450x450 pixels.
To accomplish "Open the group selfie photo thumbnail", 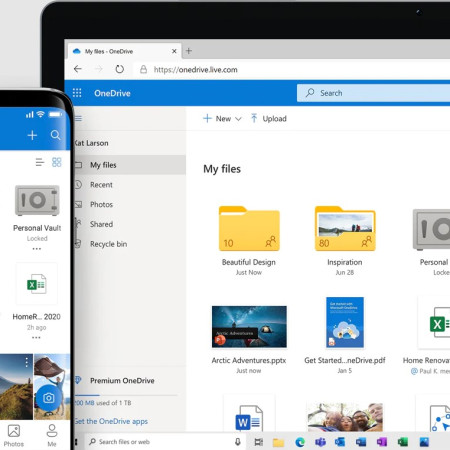I will pyautogui.click(x=345, y=417).
